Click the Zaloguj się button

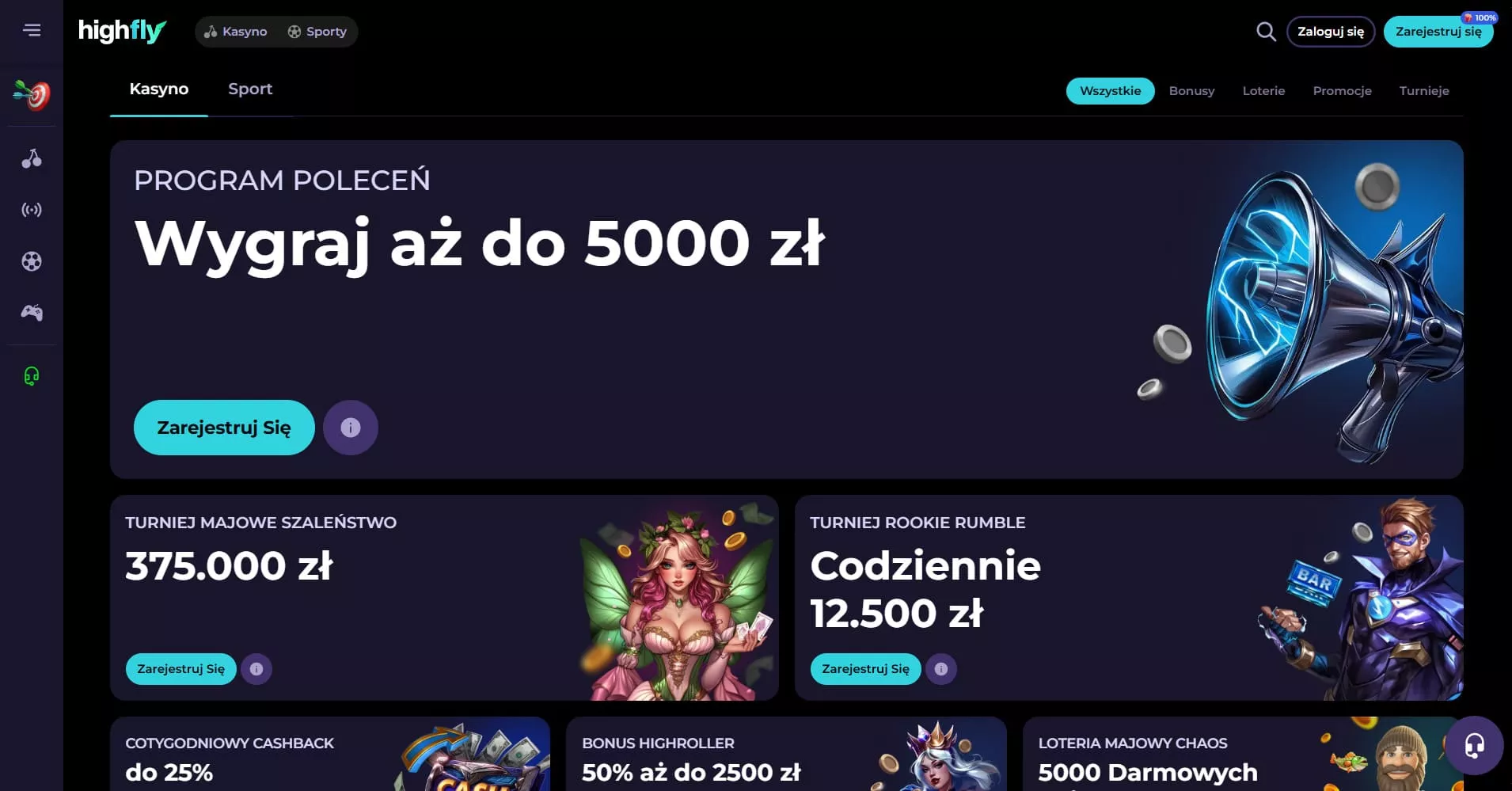click(x=1331, y=32)
